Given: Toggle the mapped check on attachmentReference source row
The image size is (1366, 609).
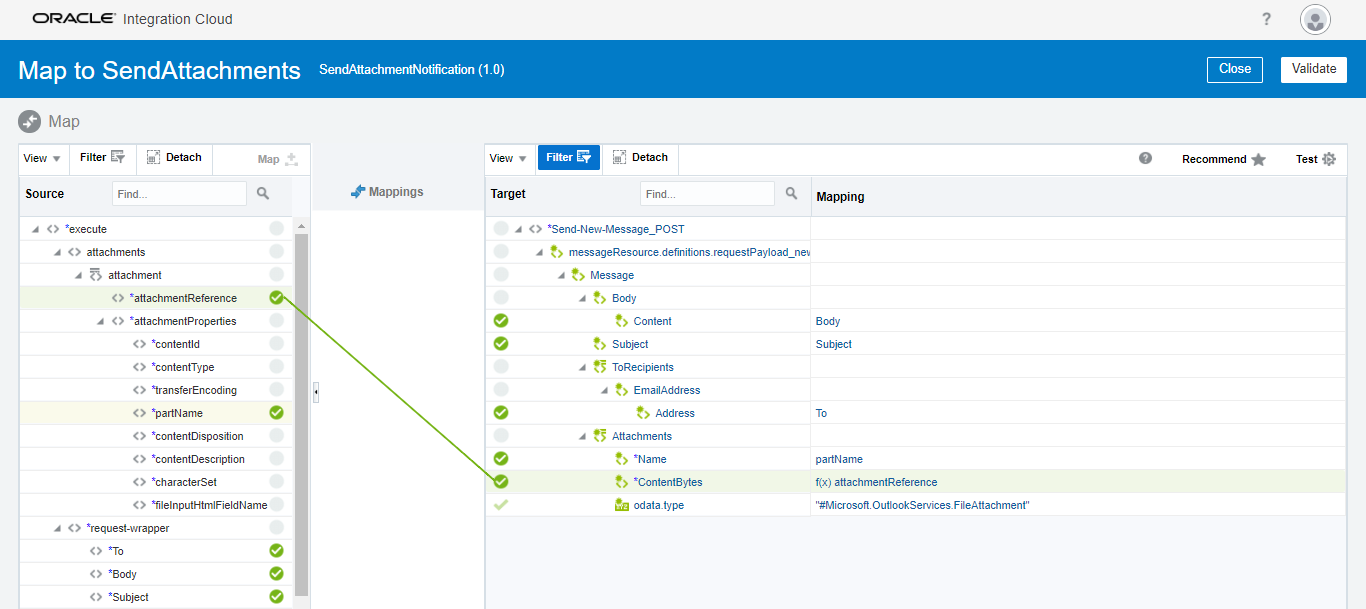Looking at the screenshot, I should point(276,297).
